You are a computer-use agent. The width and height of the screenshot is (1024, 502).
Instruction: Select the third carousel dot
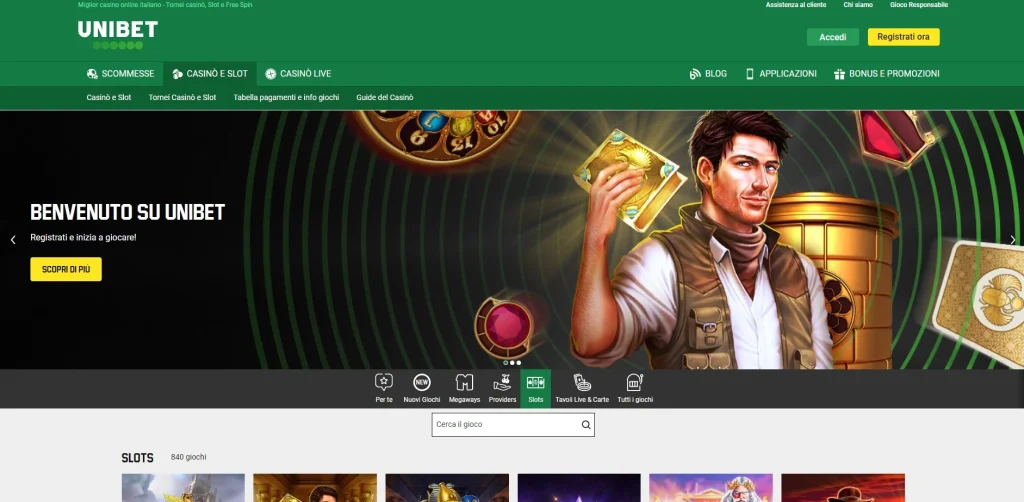pyautogui.click(x=519, y=363)
